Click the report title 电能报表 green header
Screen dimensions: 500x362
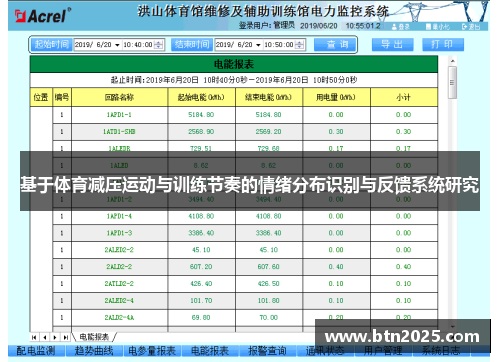tap(234, 64)
